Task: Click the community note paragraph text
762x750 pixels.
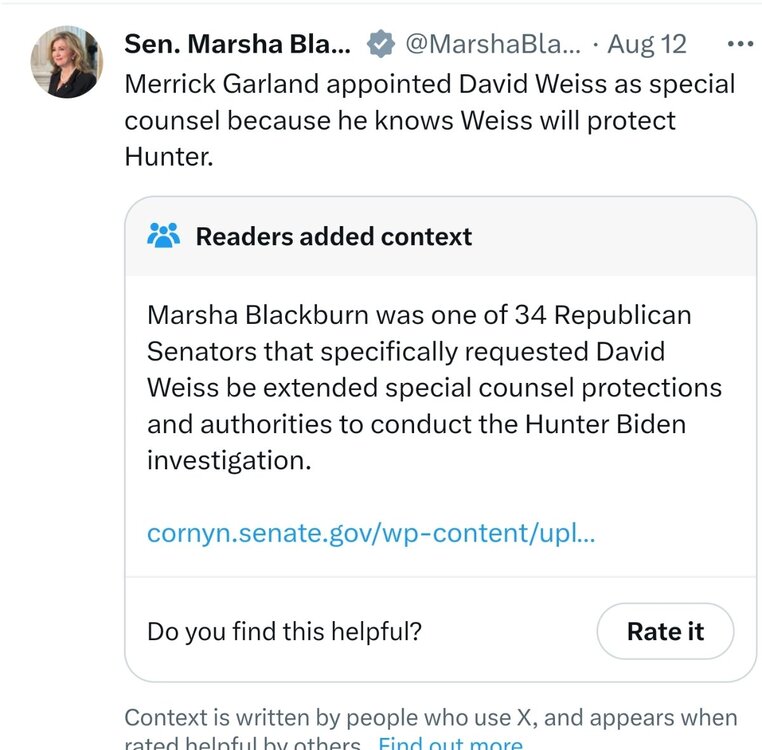Action: click(434, 387)
